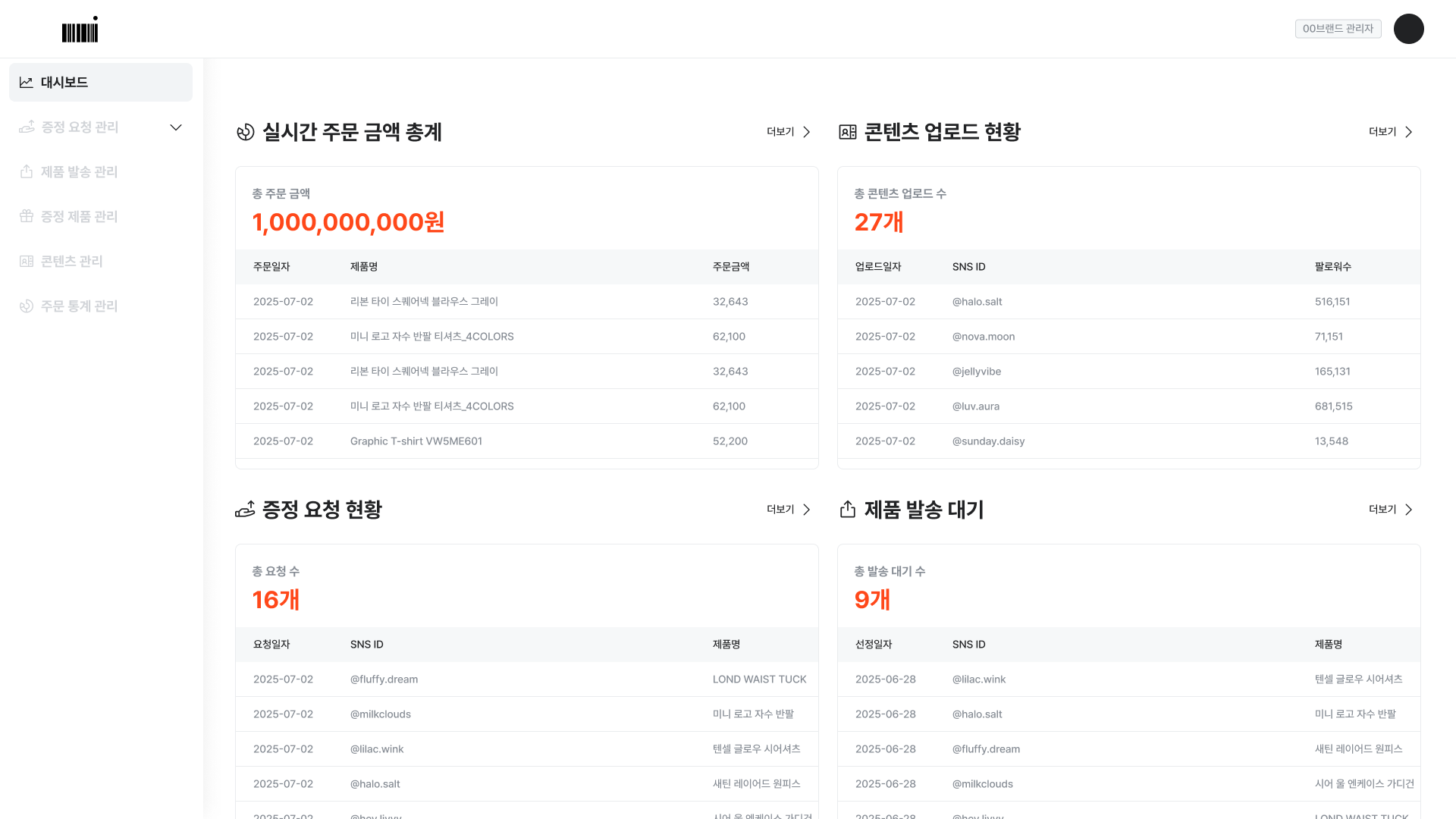Image resolution: width=1456 pixels, height=819 pixels.
Task: Go to 콘텐츠 관리 menu
Action: click(x=72, y=262)
